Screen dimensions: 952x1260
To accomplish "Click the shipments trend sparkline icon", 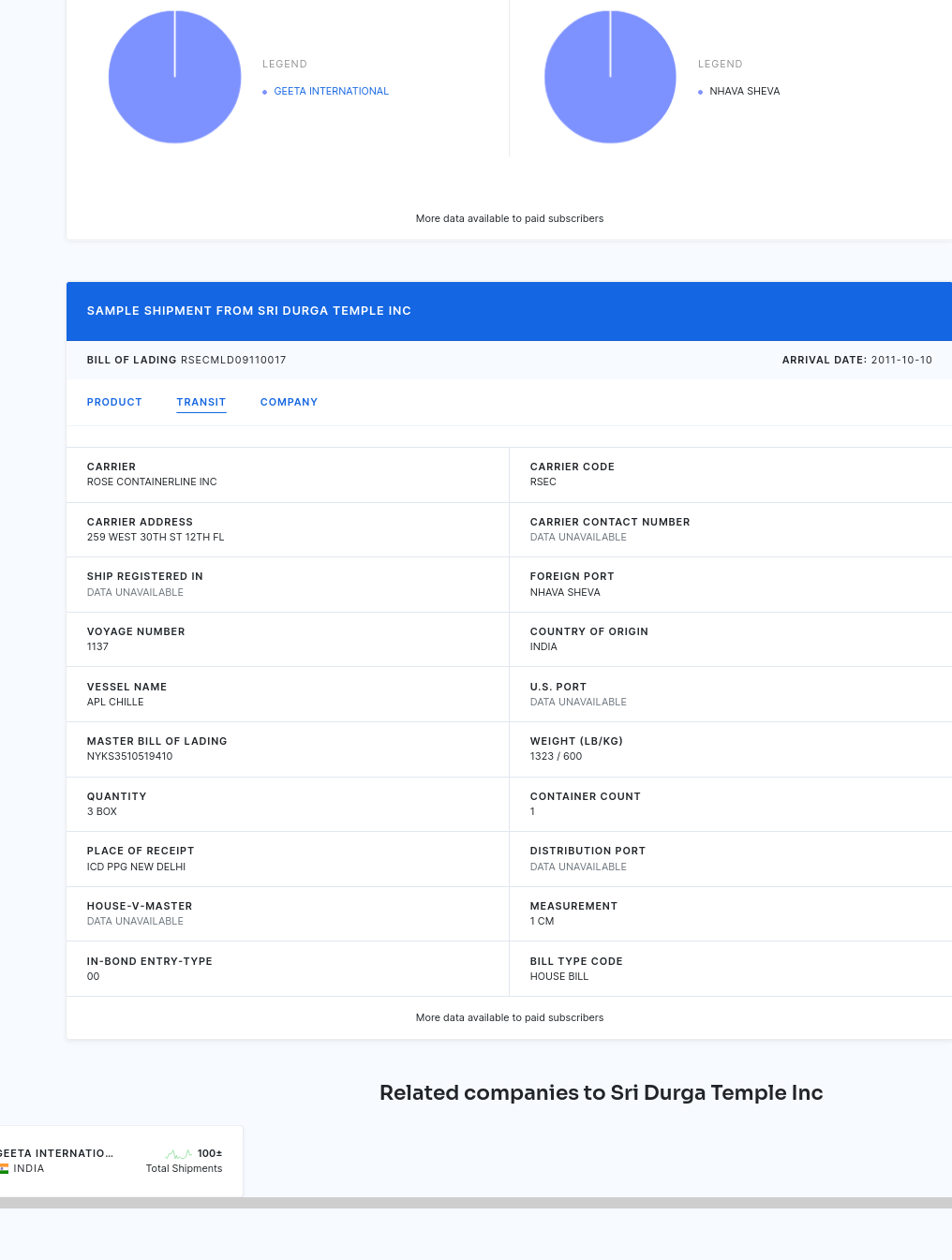I will [179, 1153].
